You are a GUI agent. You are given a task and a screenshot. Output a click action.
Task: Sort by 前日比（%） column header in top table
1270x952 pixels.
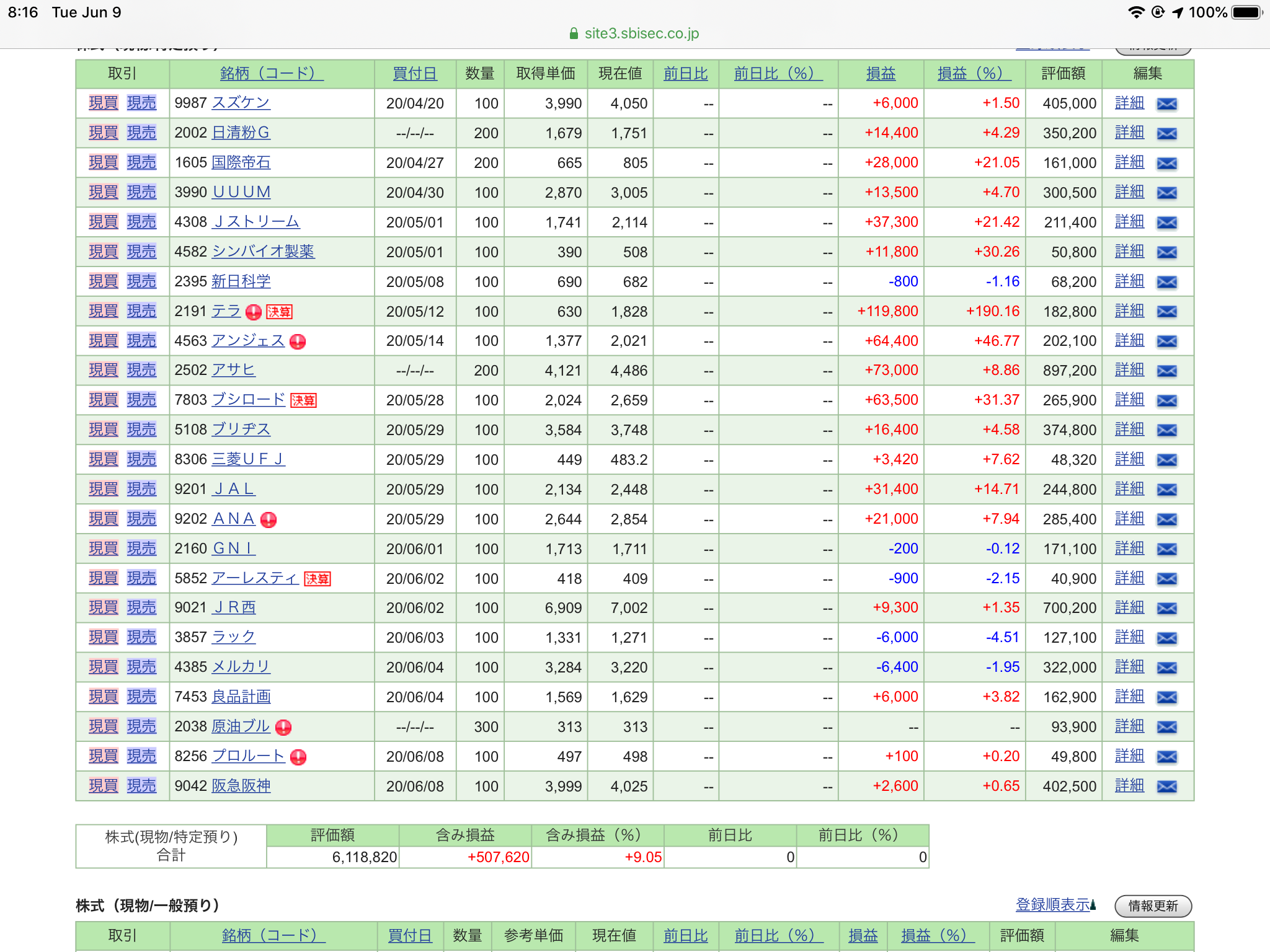(x=778, y=74)
